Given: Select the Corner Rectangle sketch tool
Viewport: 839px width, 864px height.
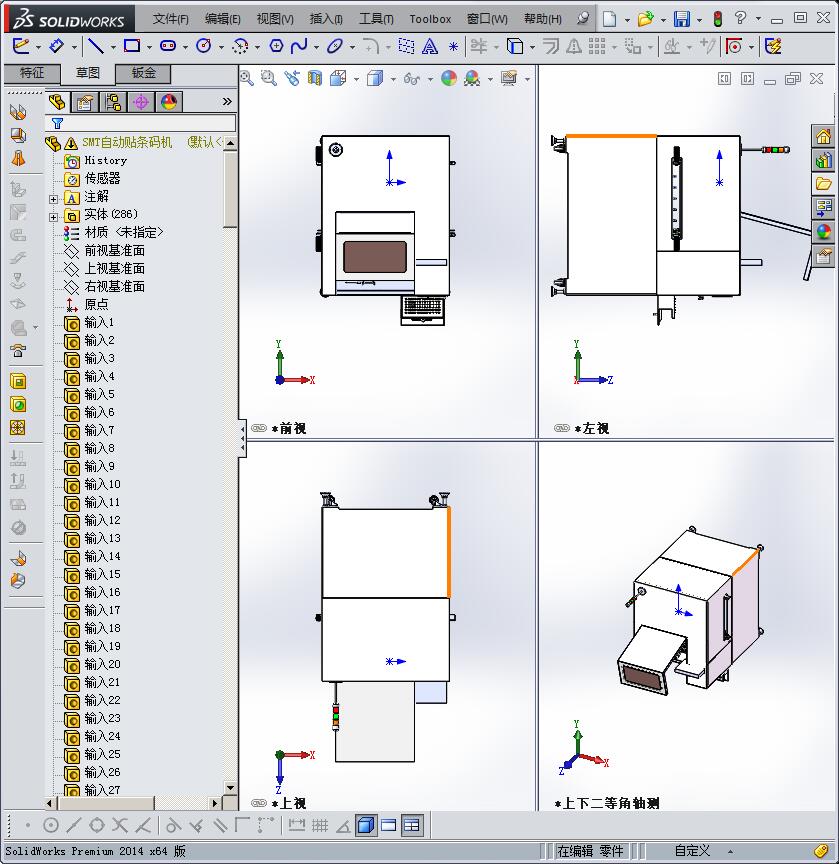Looking at the screenshot, I should tap(132, 46).
